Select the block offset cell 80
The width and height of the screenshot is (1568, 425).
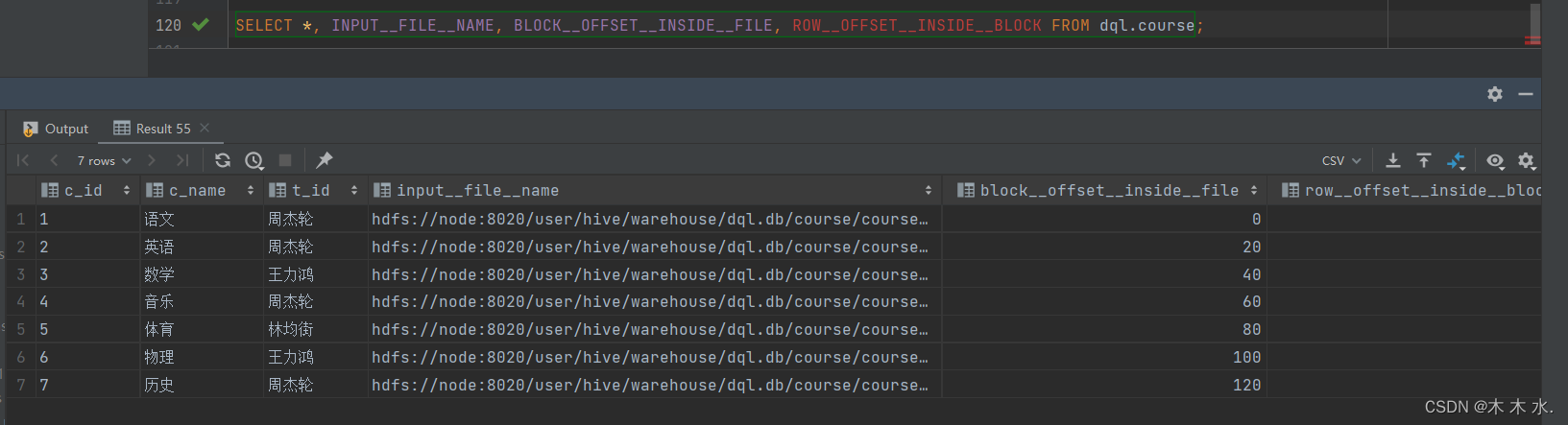[x=1104, y=329]
